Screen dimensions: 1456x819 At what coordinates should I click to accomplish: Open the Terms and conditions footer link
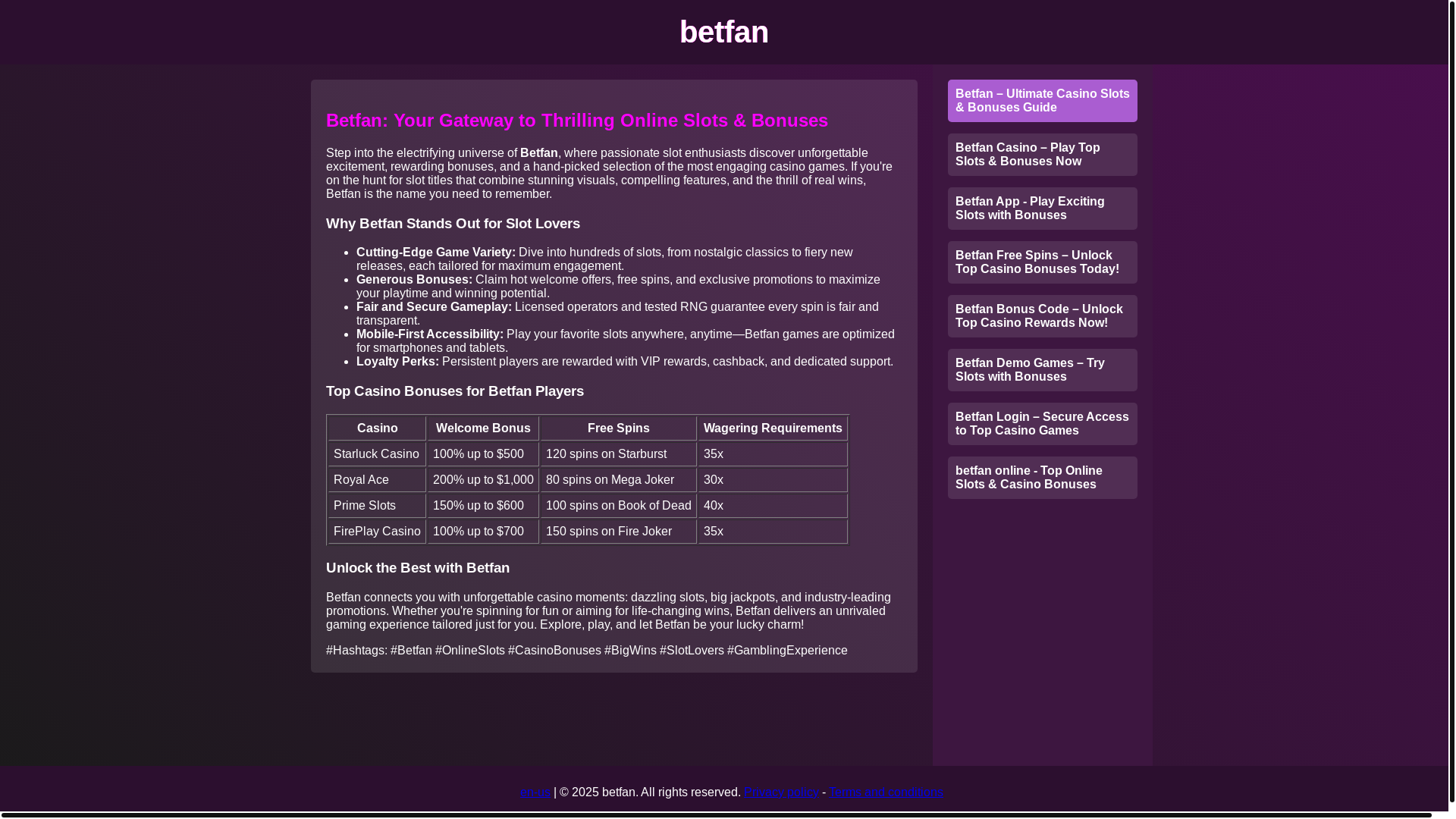click(x=886, y=792)
